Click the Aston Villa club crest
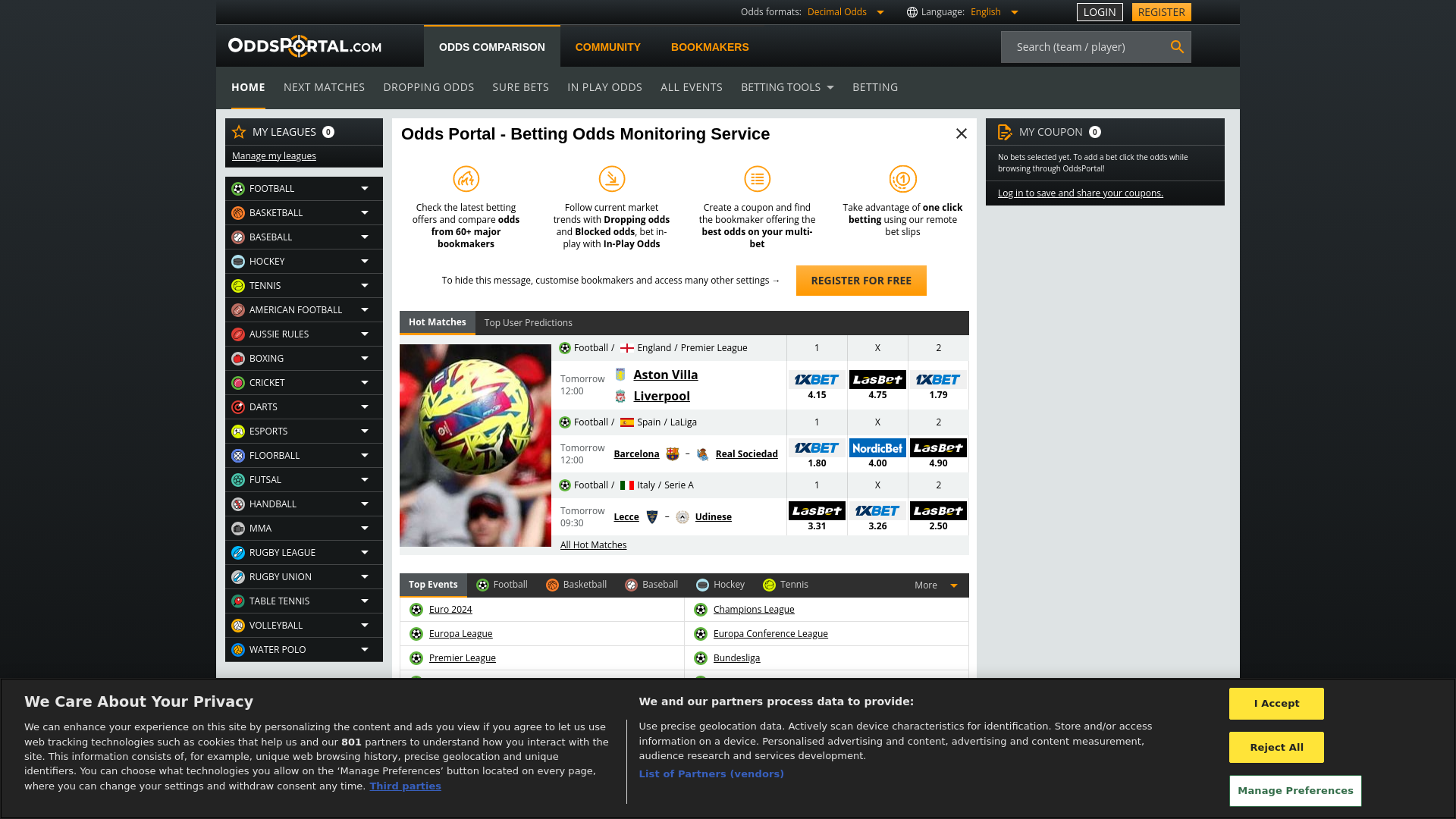The height and width of the screenshot is (819, 1456). pyautogui.click(x=620, y=375)
